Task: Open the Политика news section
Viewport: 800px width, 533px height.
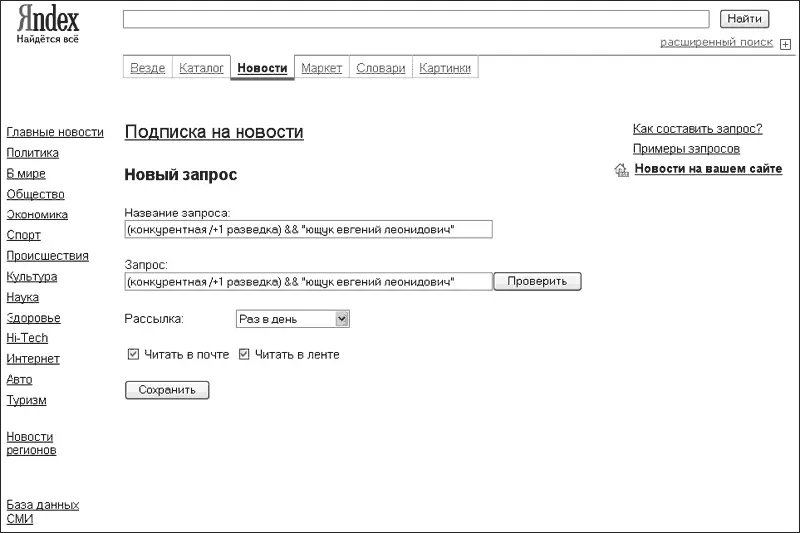Action: coord(33,153)
